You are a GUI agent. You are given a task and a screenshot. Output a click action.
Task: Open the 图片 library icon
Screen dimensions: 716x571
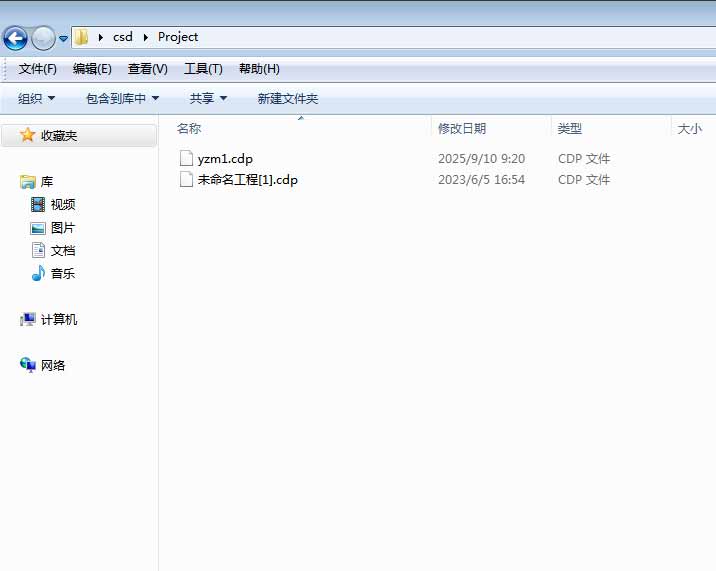(38, 228)
